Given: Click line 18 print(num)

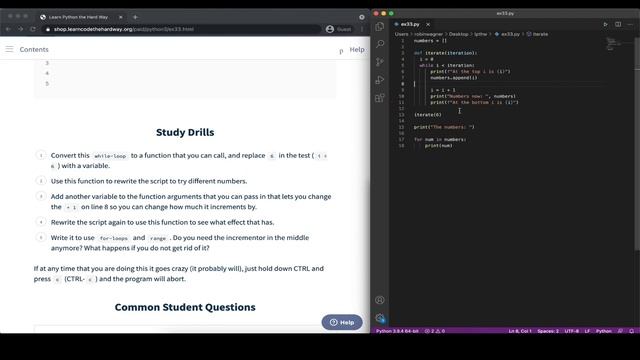Looking at the screenshot, I should pyautogui.click(x=438, y=146).
